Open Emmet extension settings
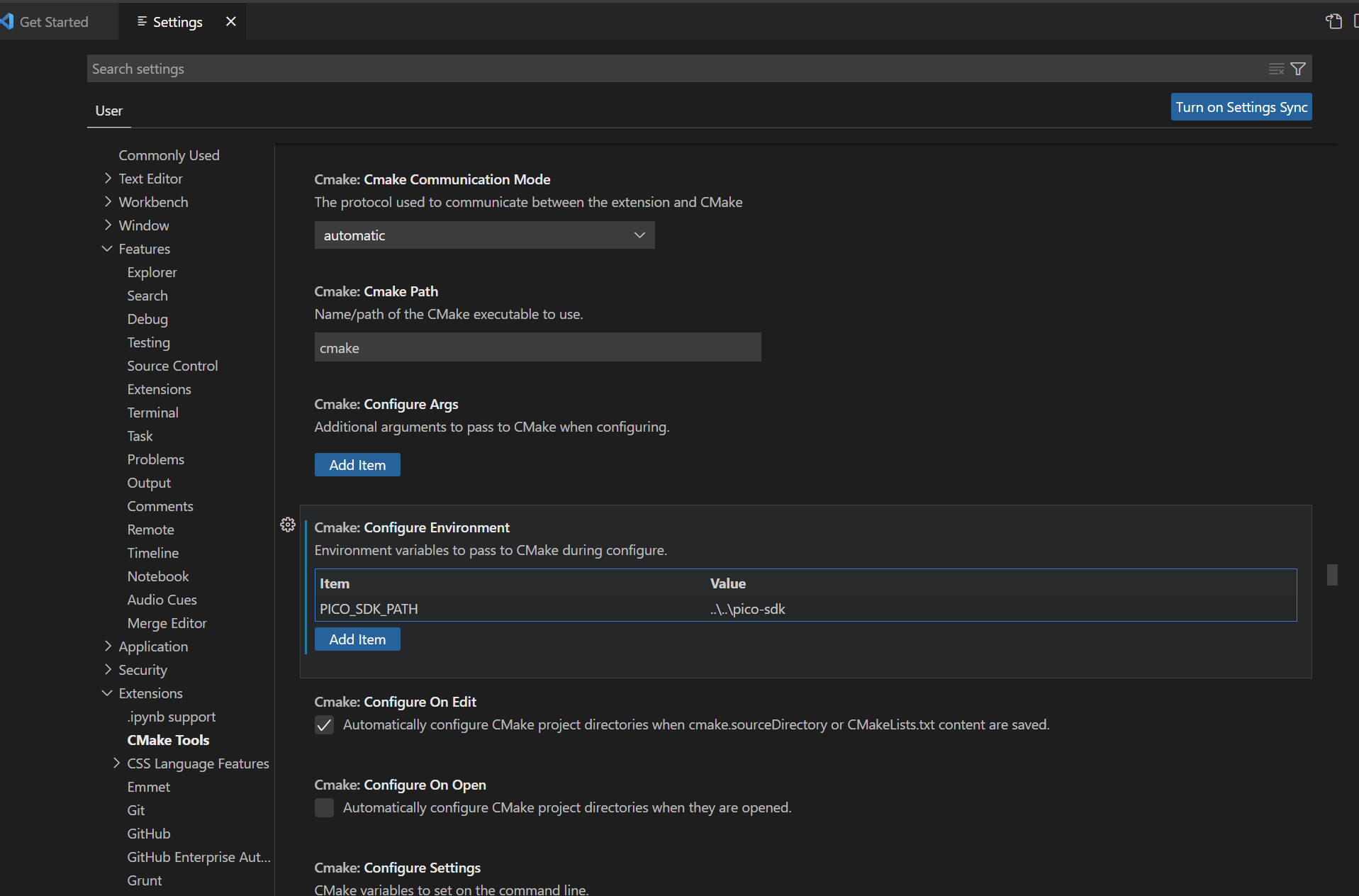 (x=148, y=786)
